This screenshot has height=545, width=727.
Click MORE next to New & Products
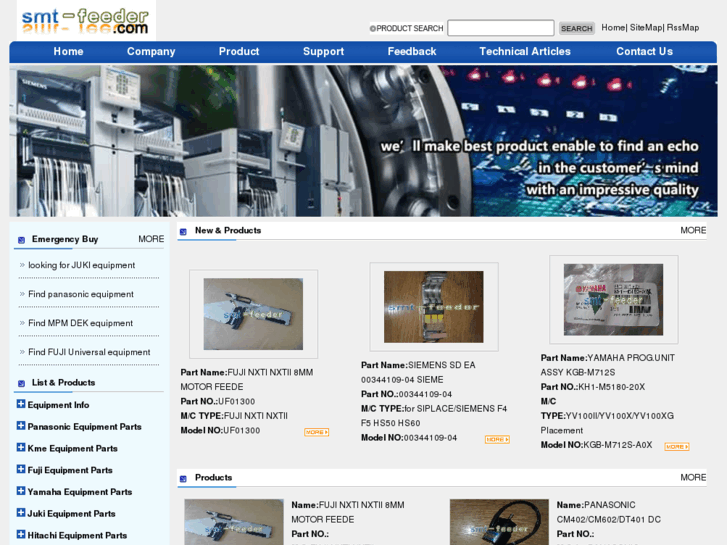pyautogui.click(x=693, y=231)
